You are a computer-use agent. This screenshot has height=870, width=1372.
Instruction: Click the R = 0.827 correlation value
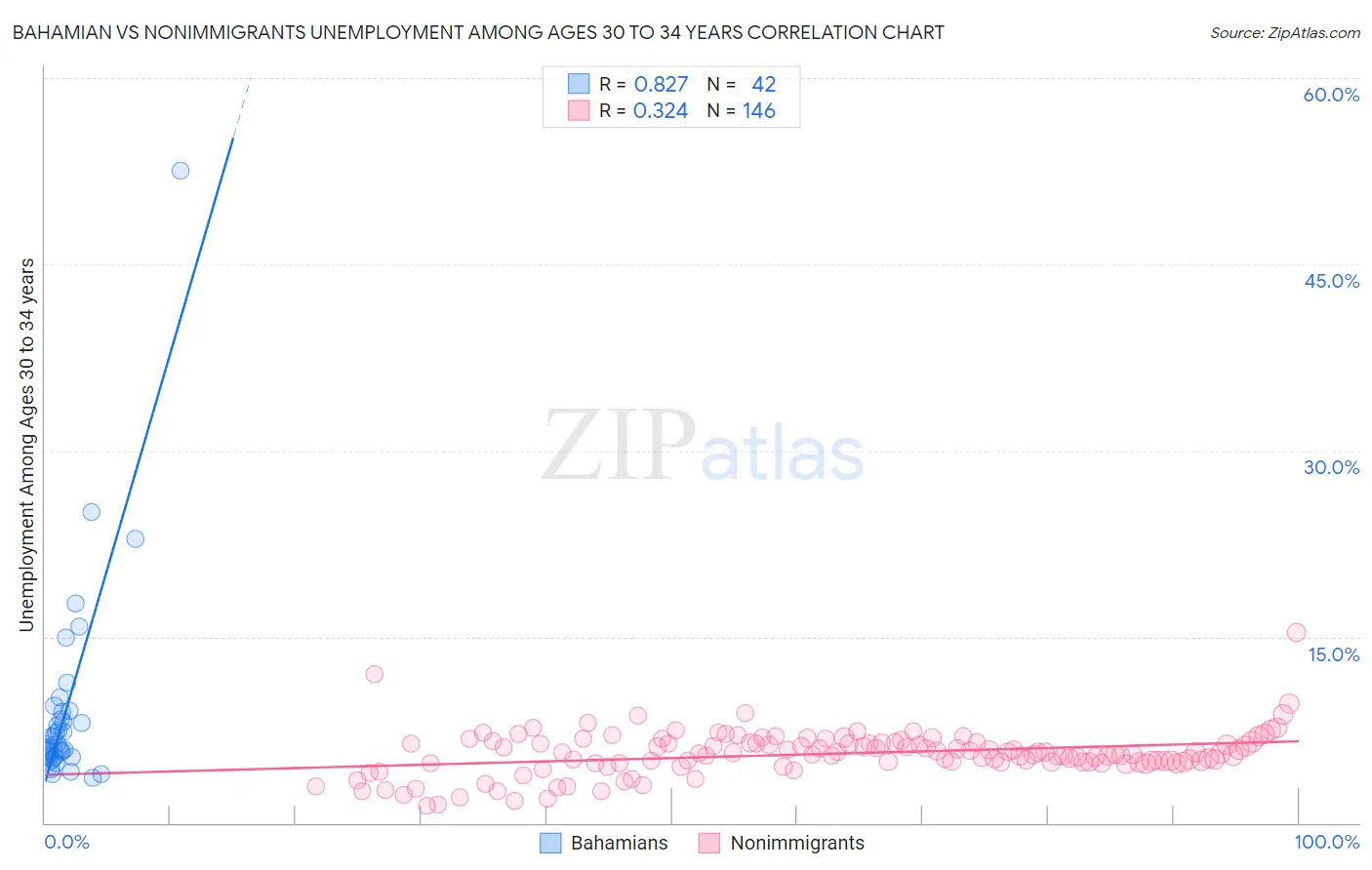coord(644,84)
